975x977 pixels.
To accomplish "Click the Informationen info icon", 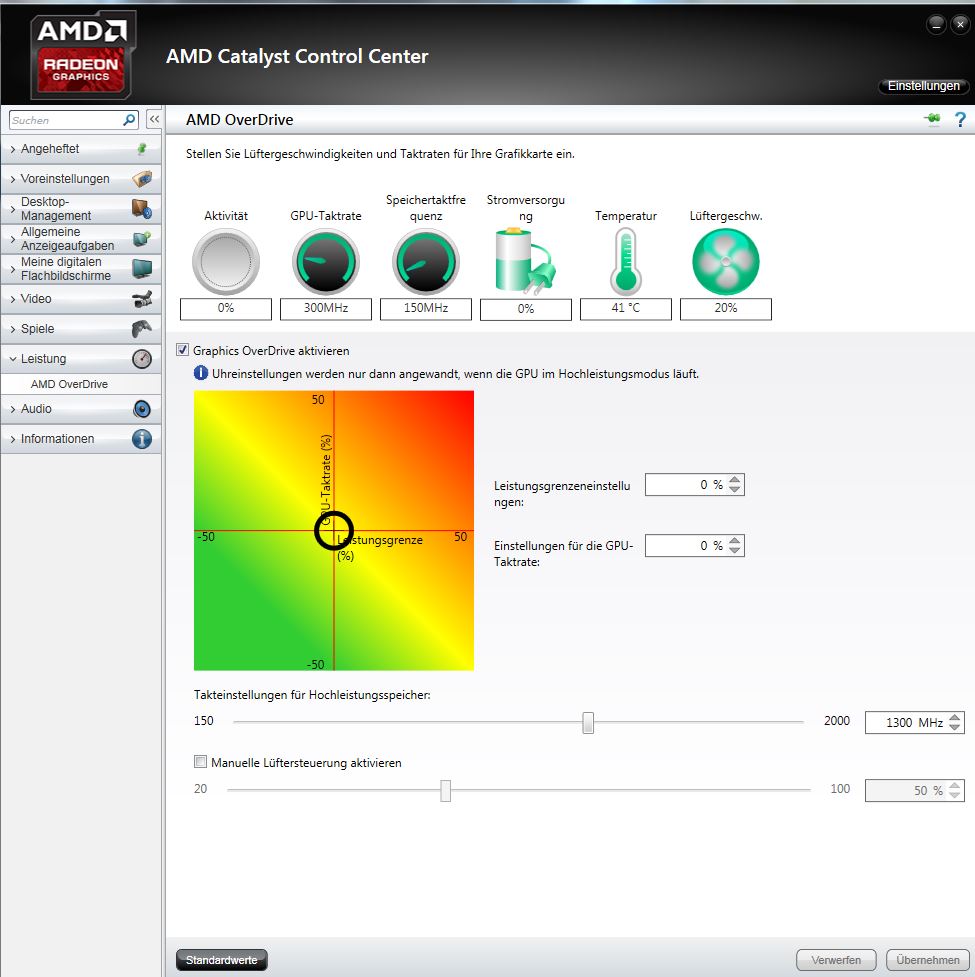I will [x=142, y=439].
